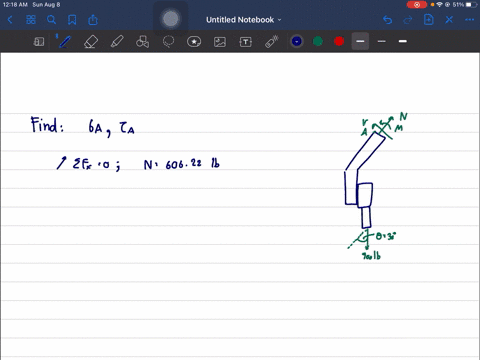Viewport: 480px width, 360px height.
Task: Bookmark this notebook page
Action: click(72, 20)
